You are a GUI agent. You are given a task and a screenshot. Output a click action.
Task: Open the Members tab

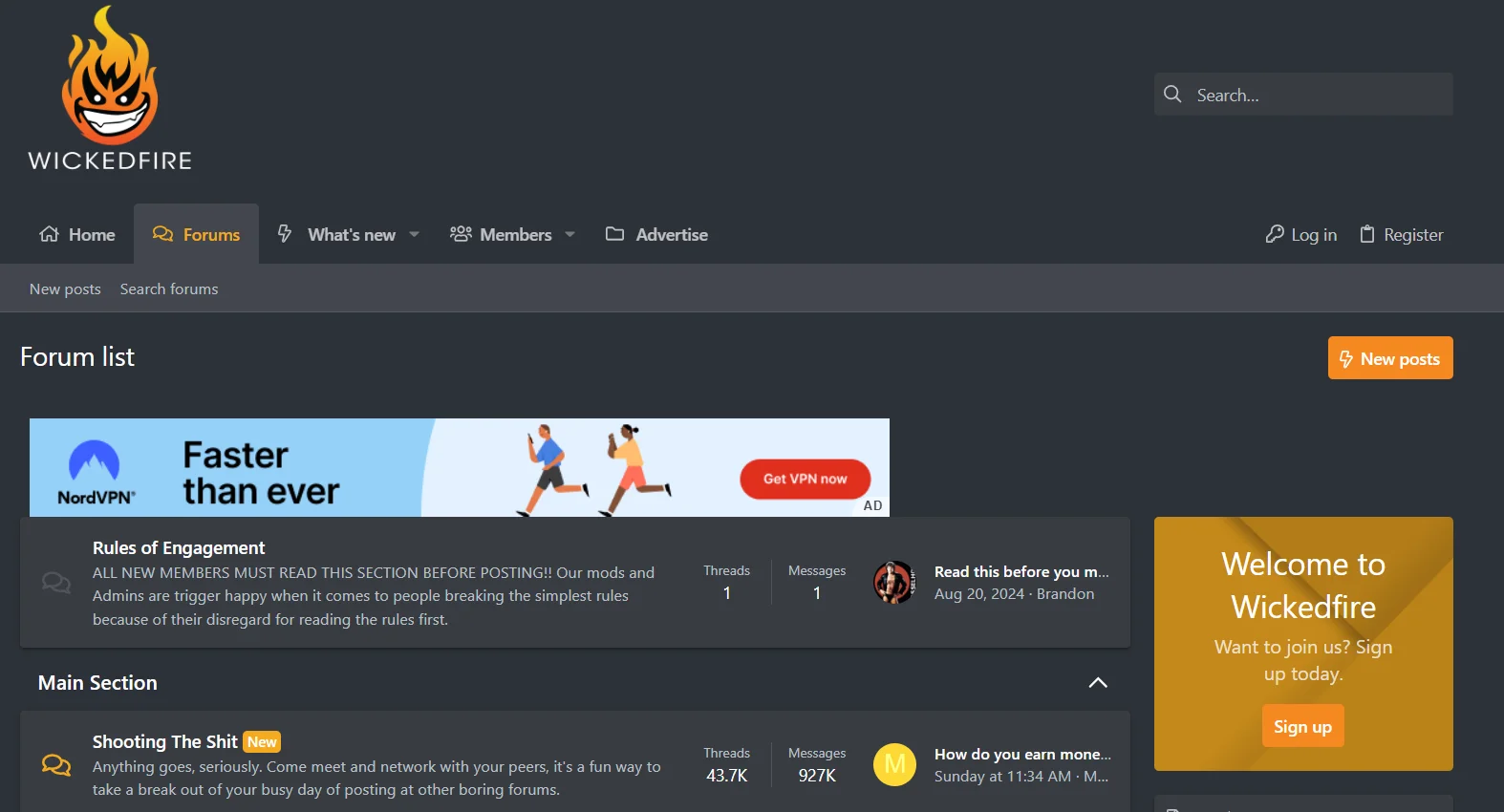pos(515,234)
